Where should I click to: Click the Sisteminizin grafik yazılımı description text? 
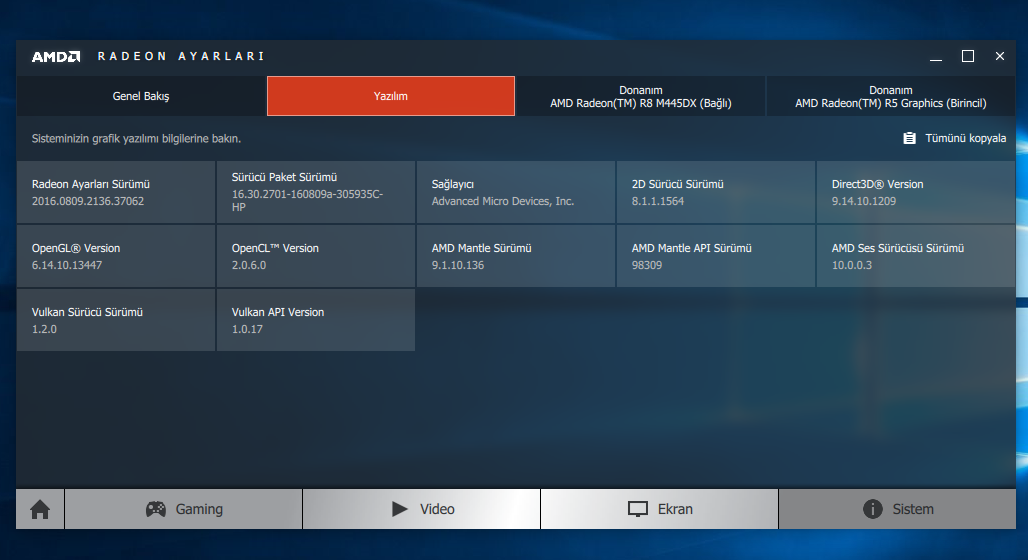tap(136, 138)
